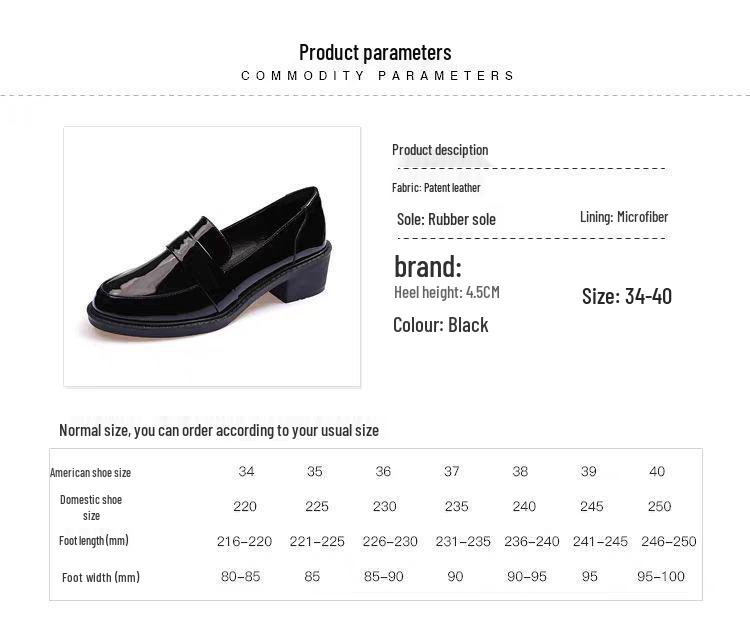This screenshot has width=750, height=626.
Task: Click the Fabric: Patent leather text
Action: [x=436, y=188]
